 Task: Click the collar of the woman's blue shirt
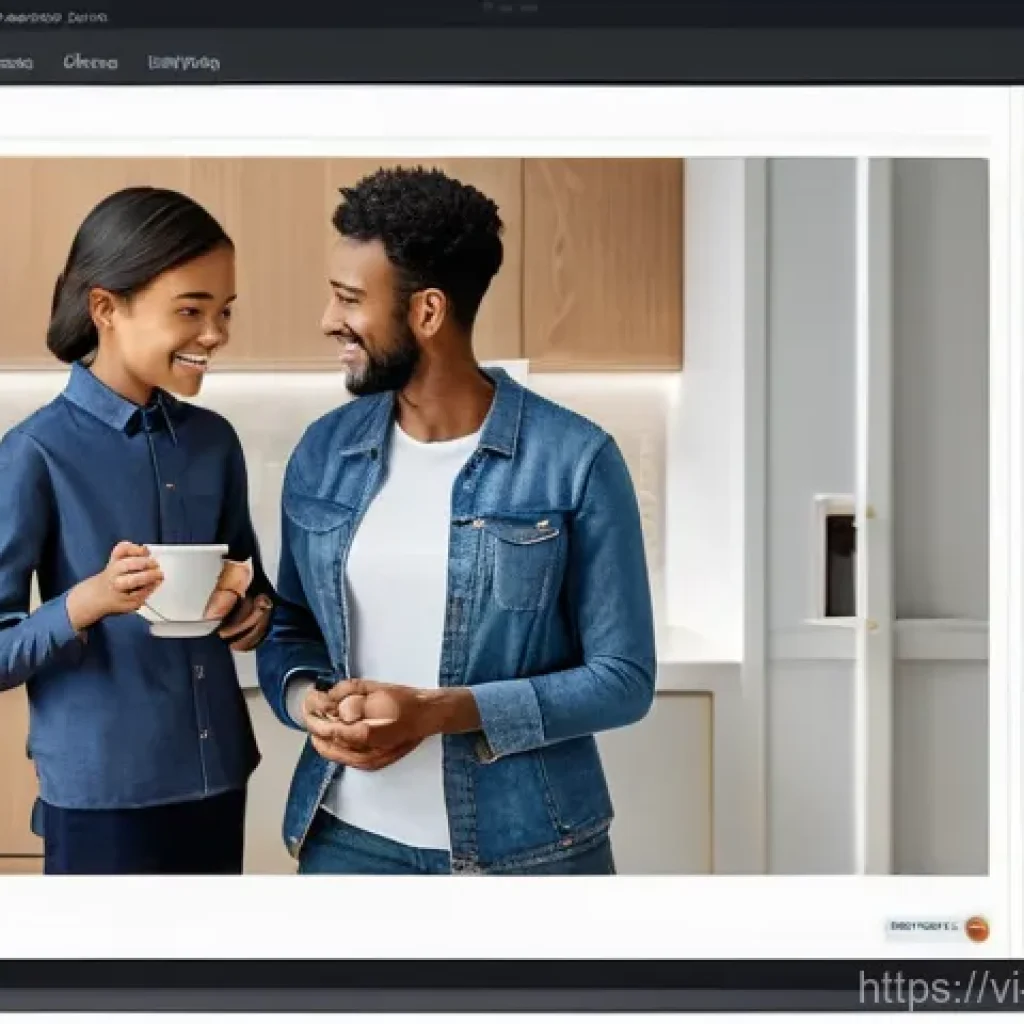pos(115,400)
